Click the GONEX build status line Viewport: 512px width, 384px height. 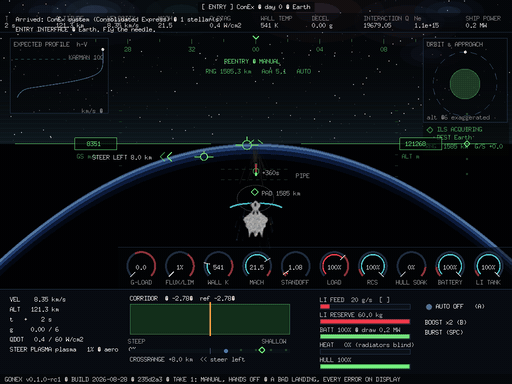pyautogui.click(x=202, y=379)
